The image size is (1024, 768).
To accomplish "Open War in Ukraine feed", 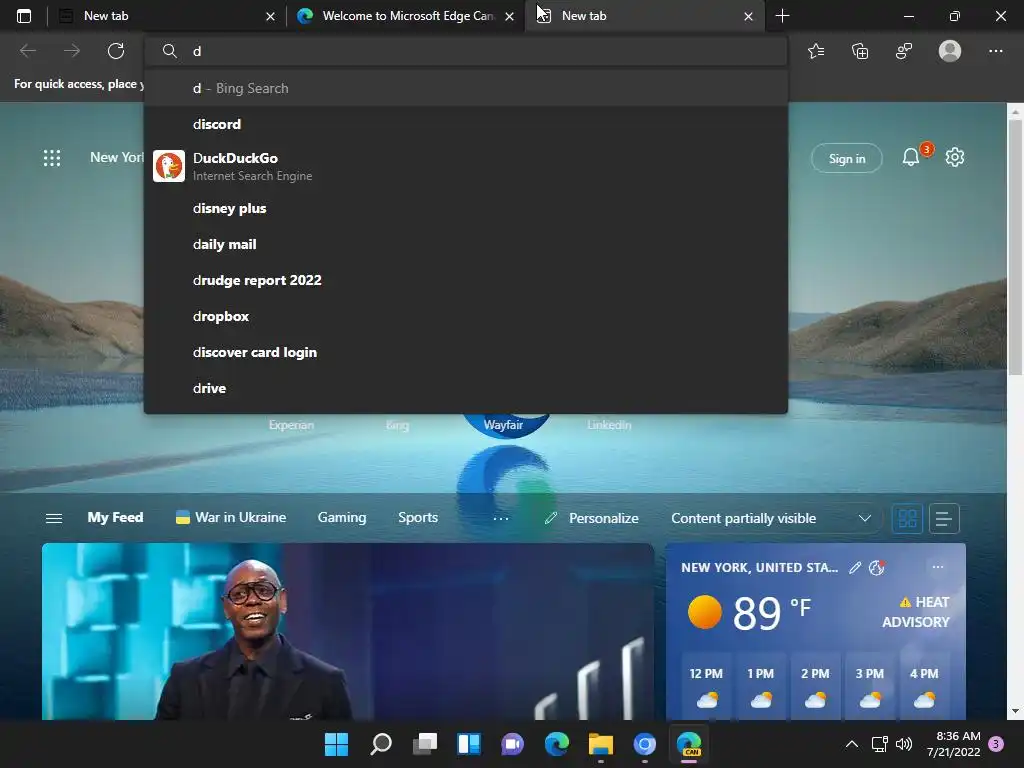I will (x=231, y=517).
